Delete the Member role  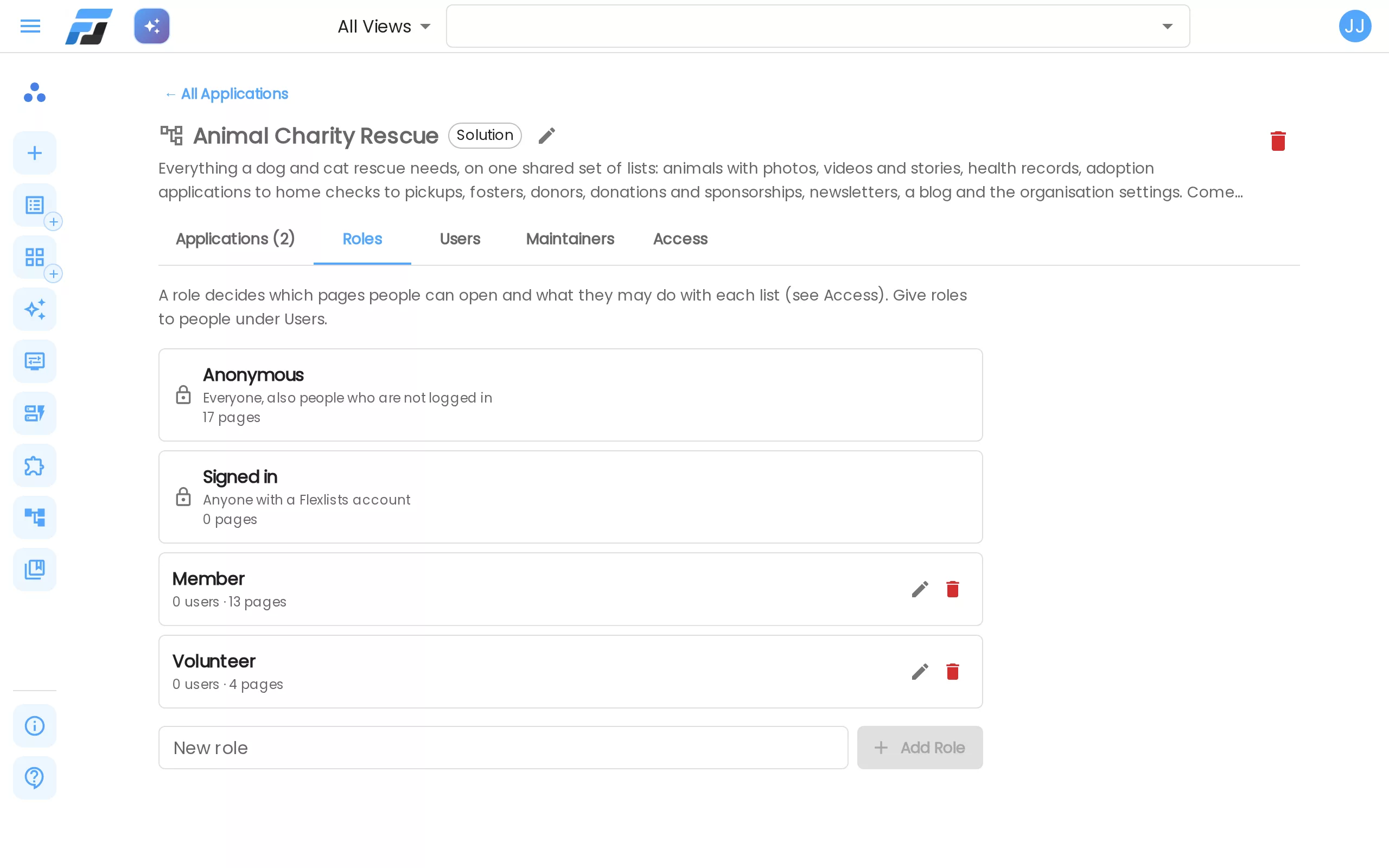pos(952,590)
